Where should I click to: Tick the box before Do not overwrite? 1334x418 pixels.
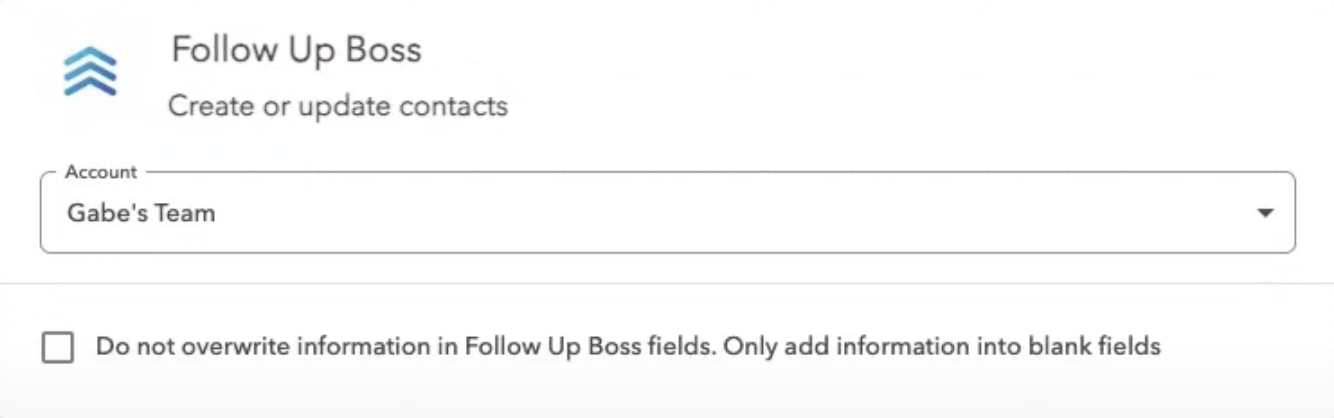click(x=58, y=348)
